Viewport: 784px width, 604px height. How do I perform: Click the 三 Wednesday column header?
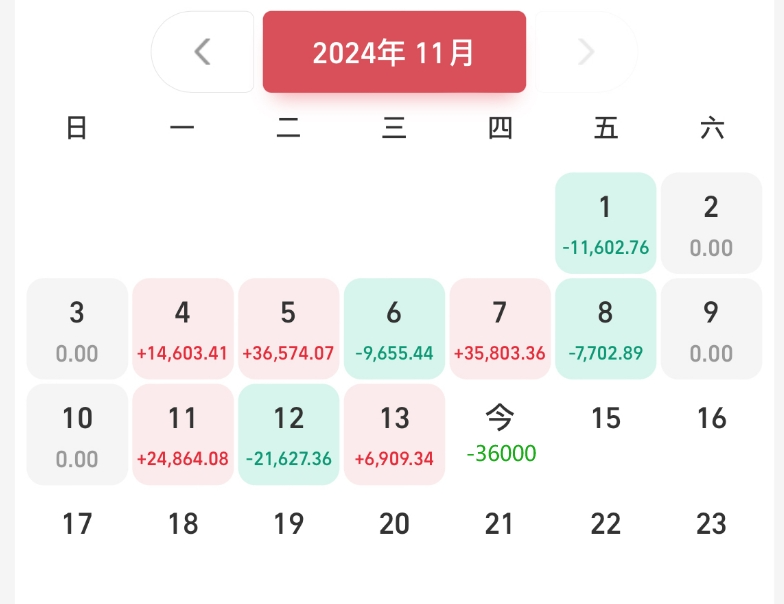pos(394,128)
